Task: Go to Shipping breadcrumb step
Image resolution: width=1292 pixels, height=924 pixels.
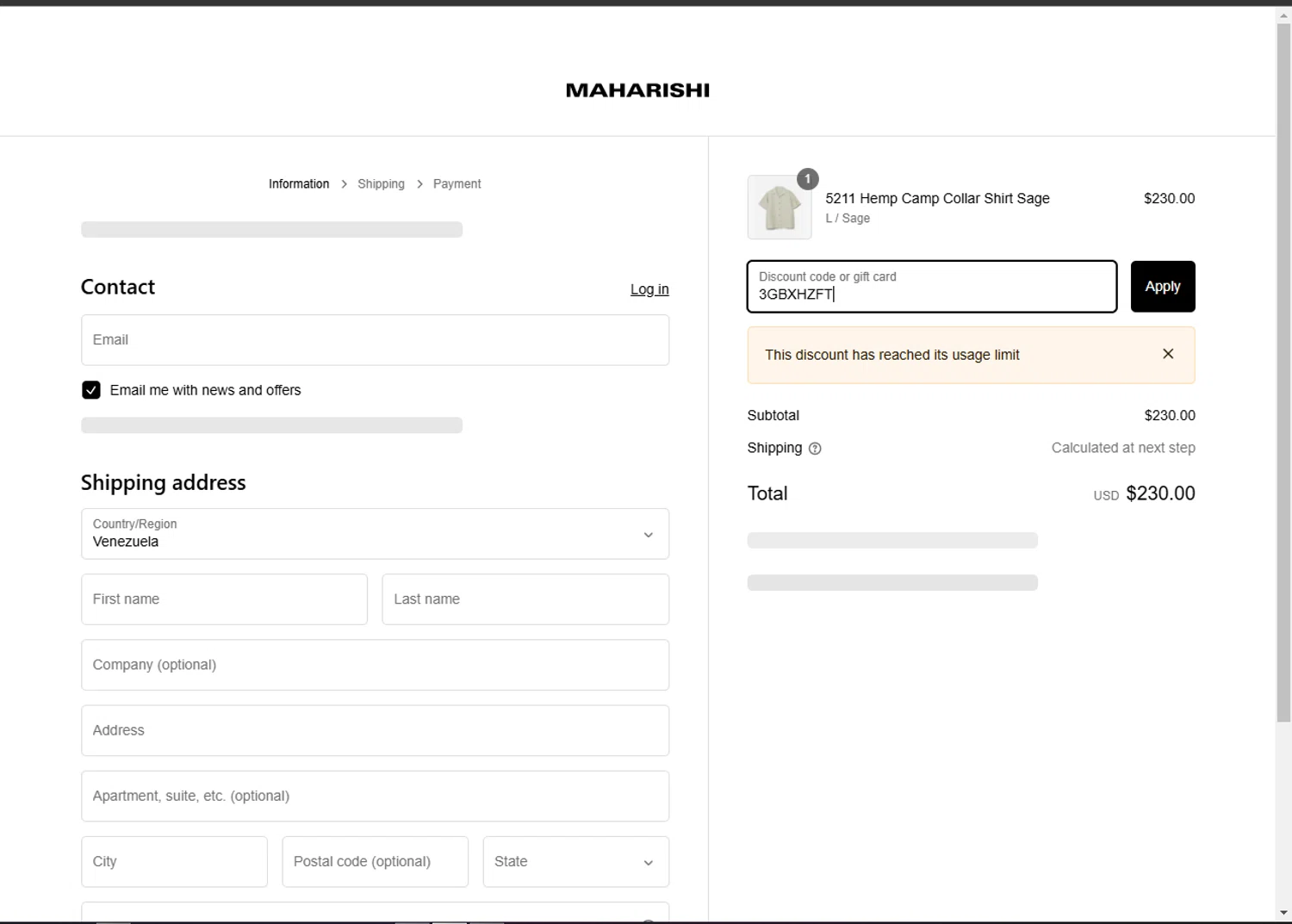Action: coord(381,184)
